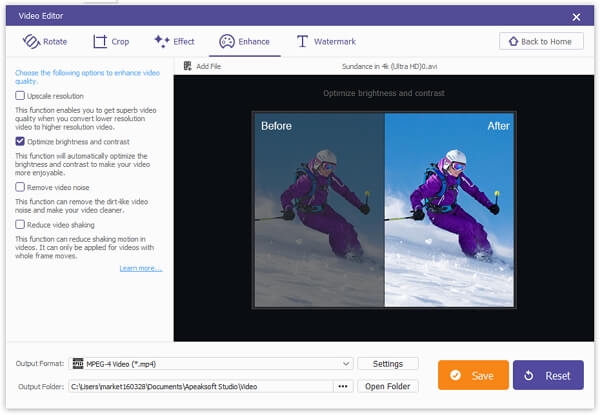Uncheck Optimize brightness and contrast

[20, 142]
